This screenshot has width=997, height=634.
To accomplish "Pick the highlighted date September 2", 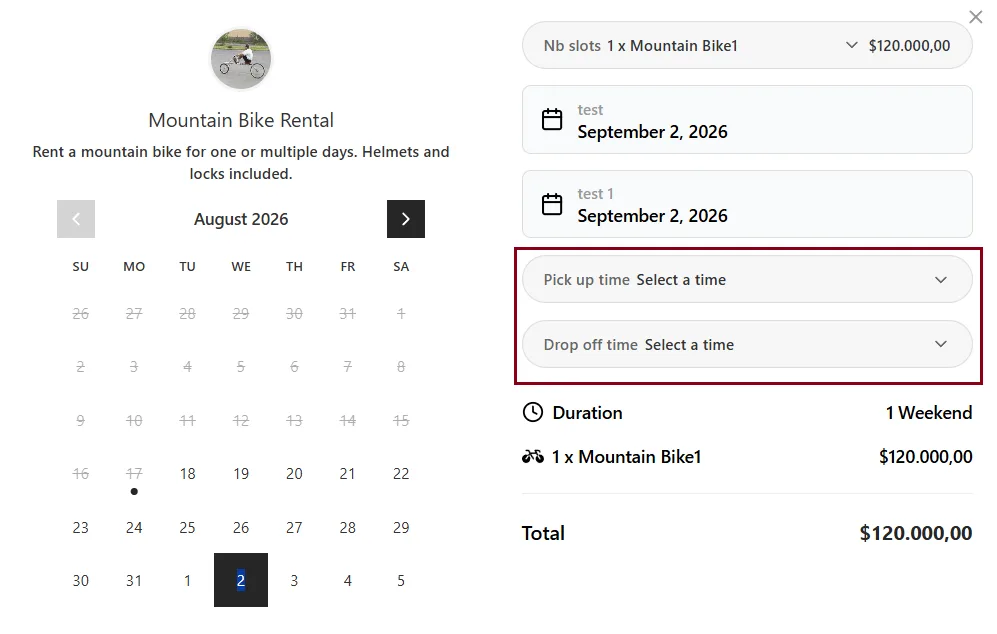I will 241,581.
